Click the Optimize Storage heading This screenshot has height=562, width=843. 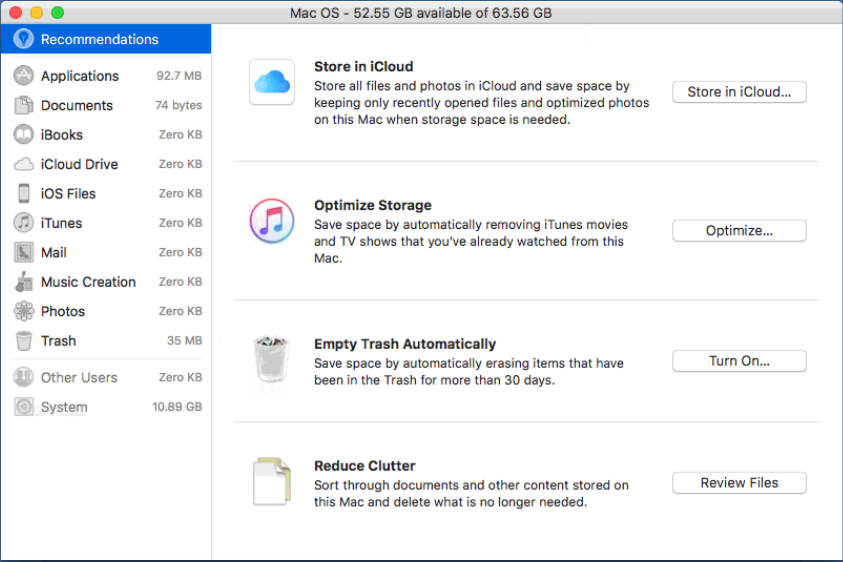click(373, 205)
